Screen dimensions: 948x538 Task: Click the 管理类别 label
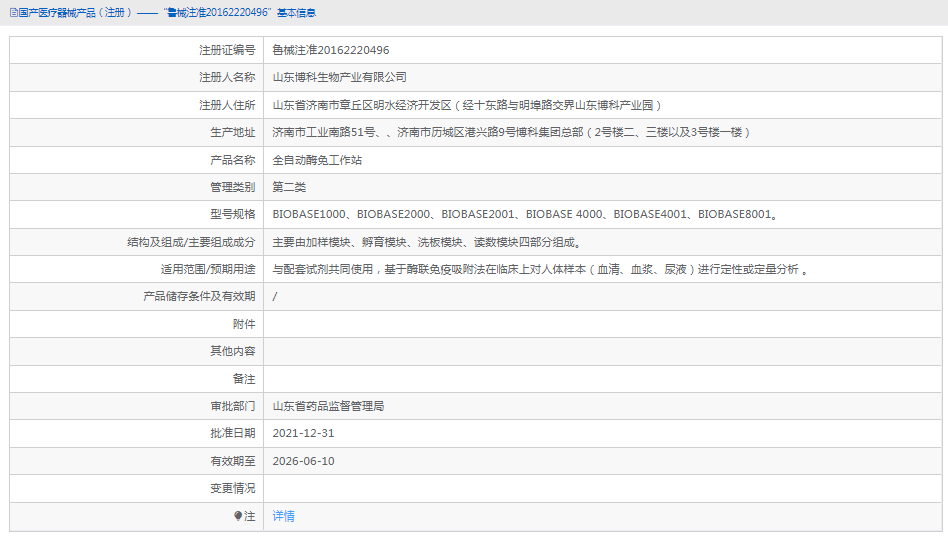(233, 187)
